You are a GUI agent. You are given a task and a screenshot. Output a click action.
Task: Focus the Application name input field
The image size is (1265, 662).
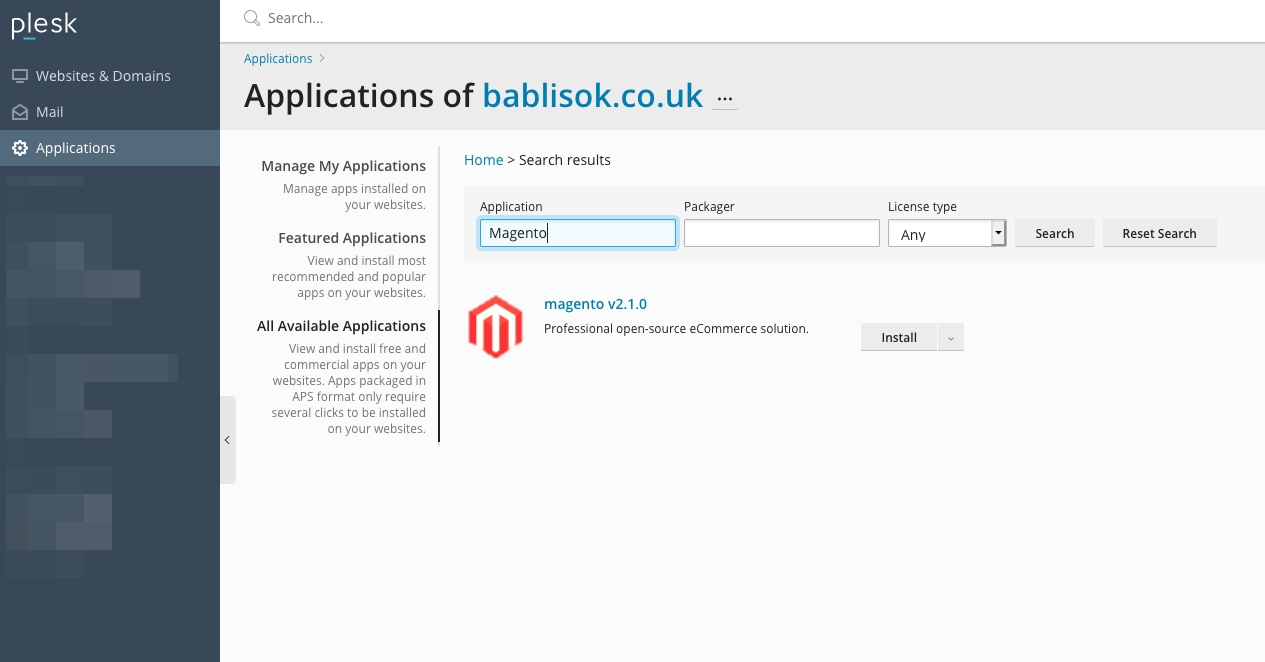pyautogui.click(x=578, y=234)
